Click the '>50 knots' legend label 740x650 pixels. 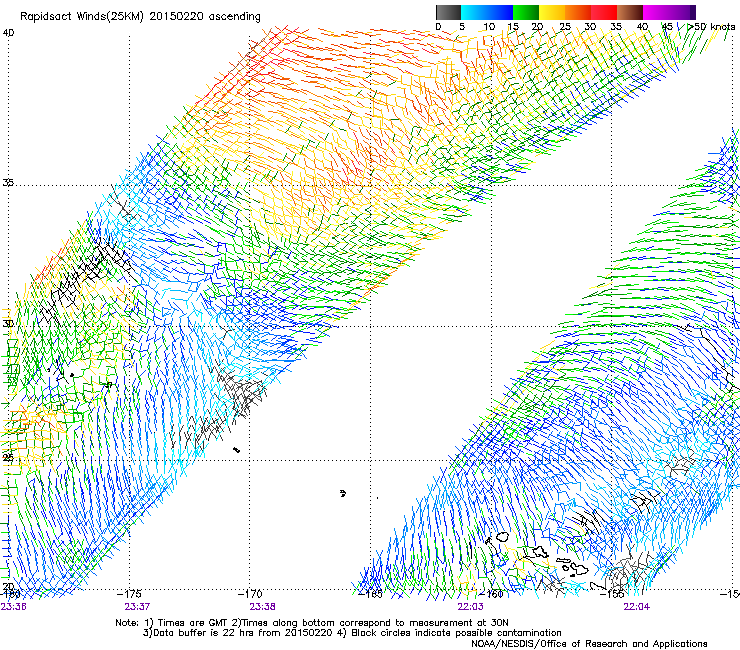711,27
